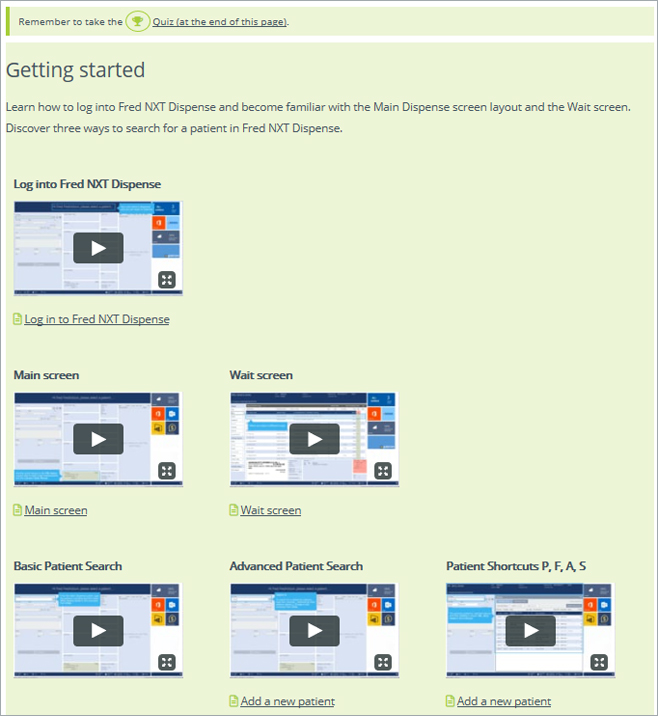Expand the Patient Shortcuts video to fullscreen
Image resolution: width=658 pixels, height=716 pixels.
pyautogui.click(x=599, y=662)
